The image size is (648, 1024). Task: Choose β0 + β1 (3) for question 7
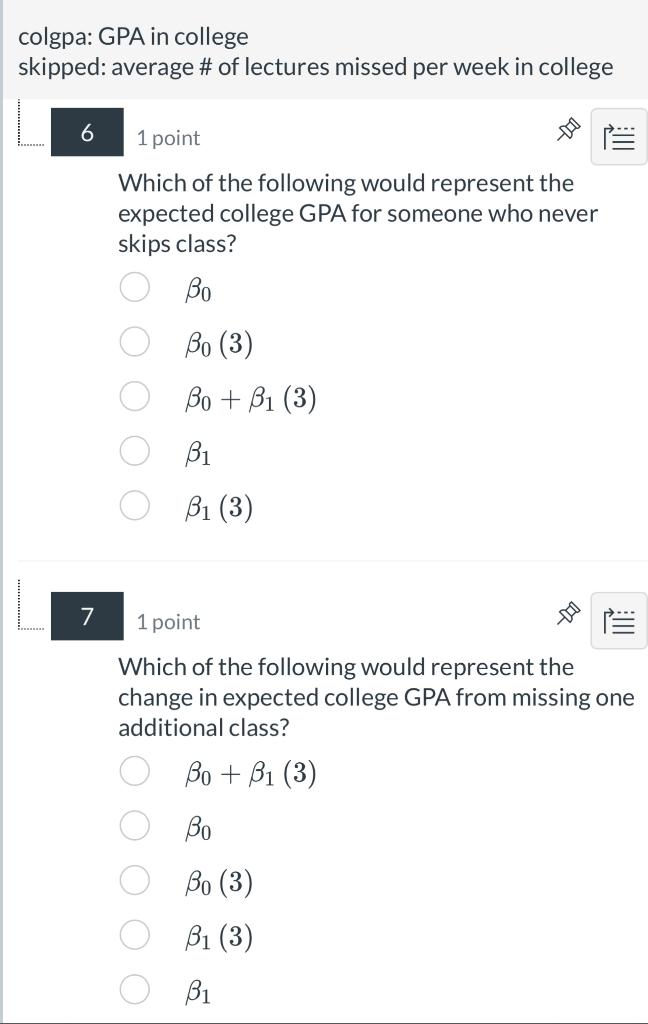134,773
